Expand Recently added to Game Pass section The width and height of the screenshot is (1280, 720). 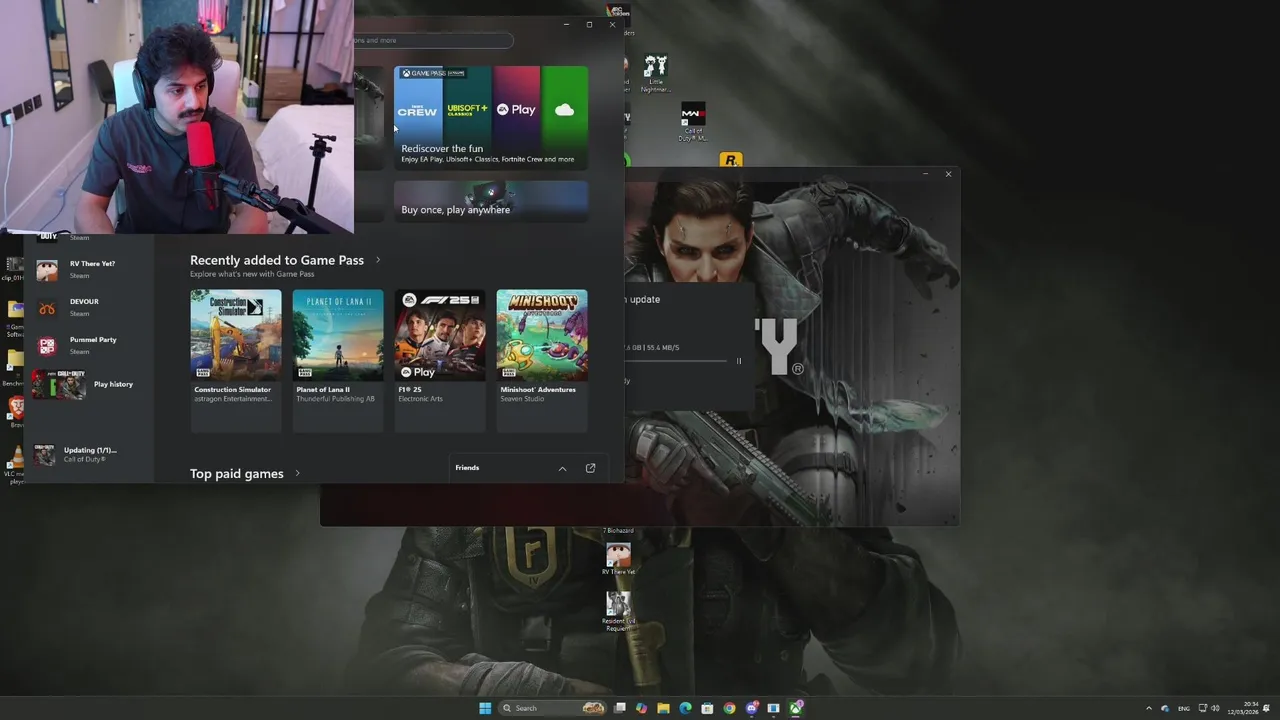tap(378, 260)
